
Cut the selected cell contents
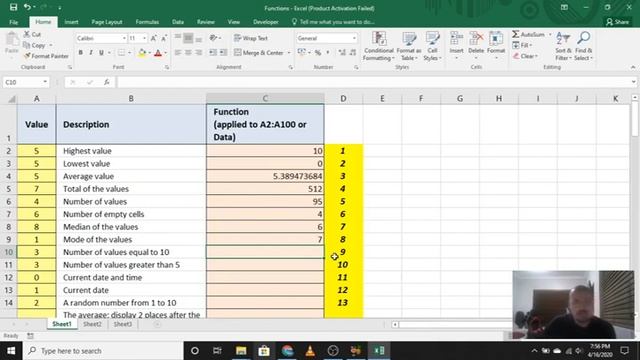pyautogui.click(x=32, y=34)
